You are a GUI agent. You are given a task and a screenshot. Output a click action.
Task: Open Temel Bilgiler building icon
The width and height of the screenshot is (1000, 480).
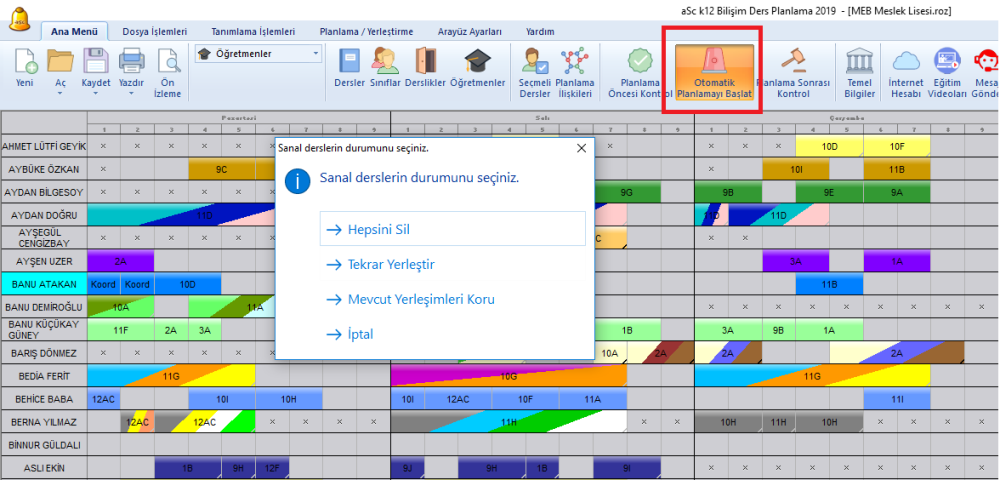(x=859, y=72)
